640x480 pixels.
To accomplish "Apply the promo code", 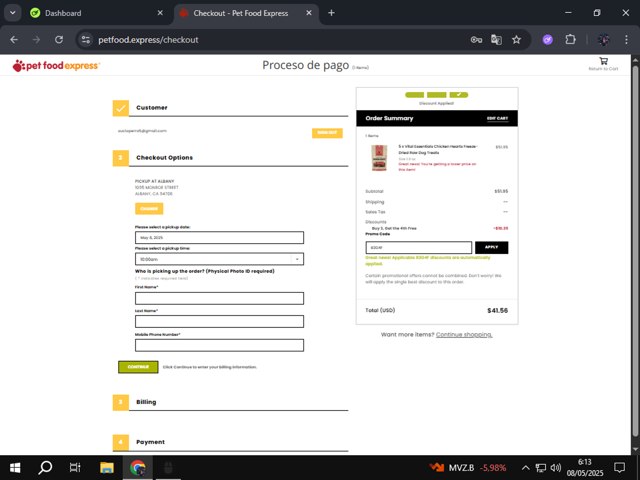I will [x=491, y=247].
